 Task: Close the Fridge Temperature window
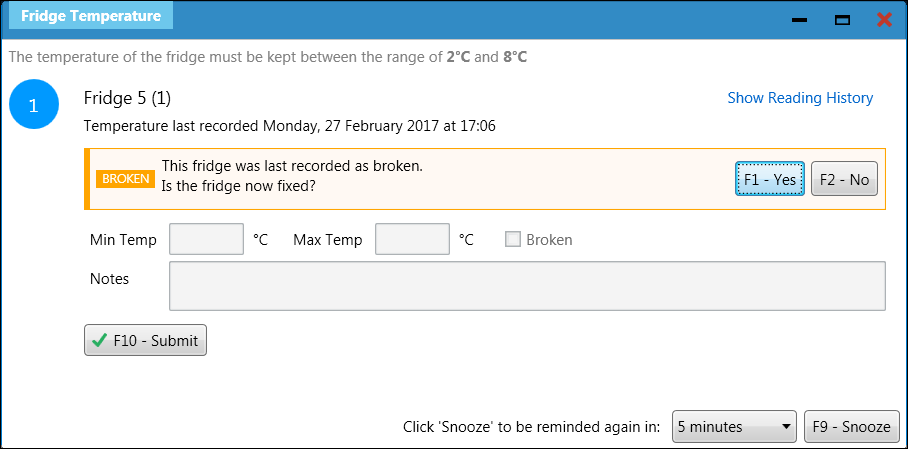[884, 20]
